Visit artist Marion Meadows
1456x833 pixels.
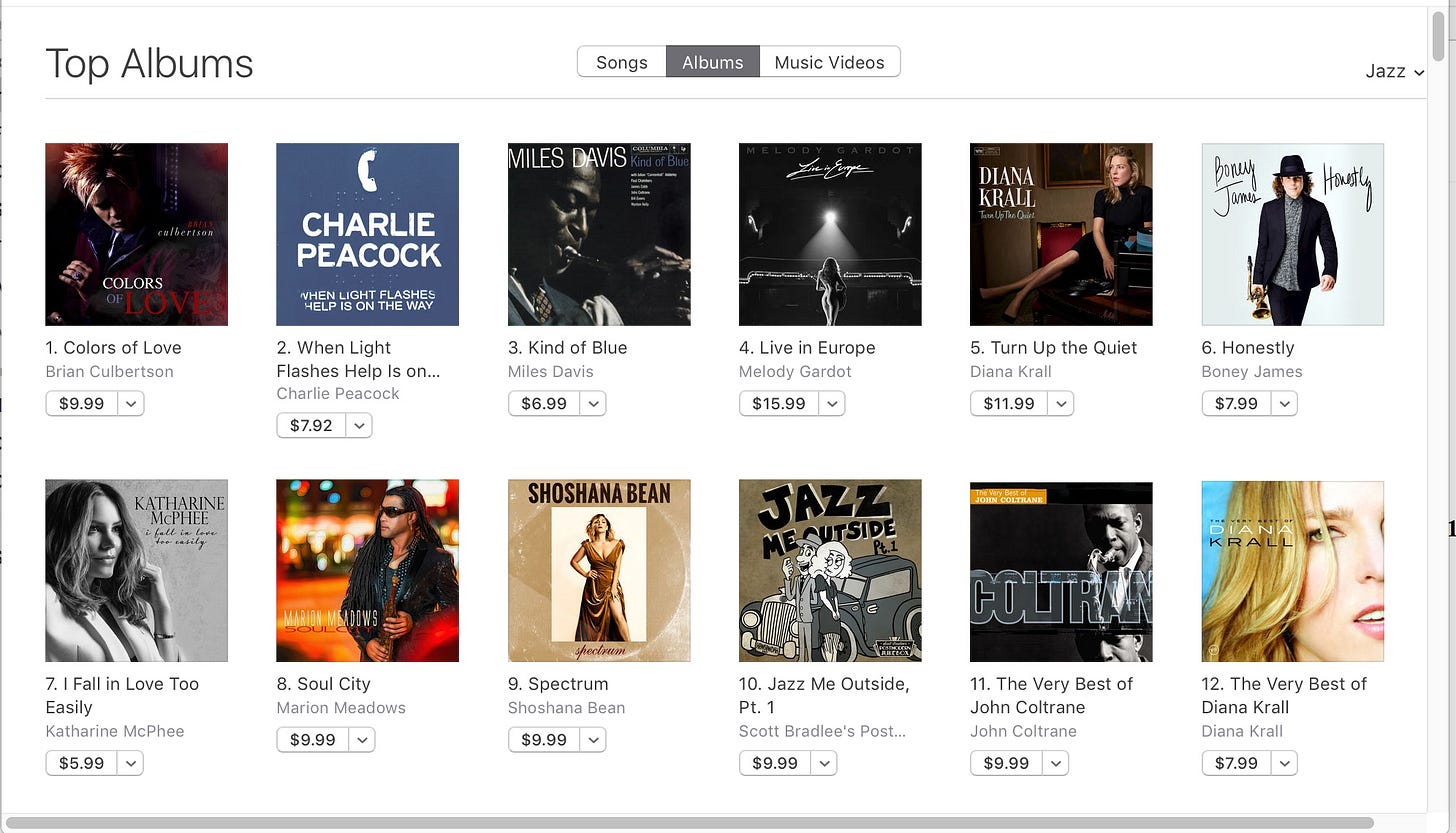tap(341, 708)
